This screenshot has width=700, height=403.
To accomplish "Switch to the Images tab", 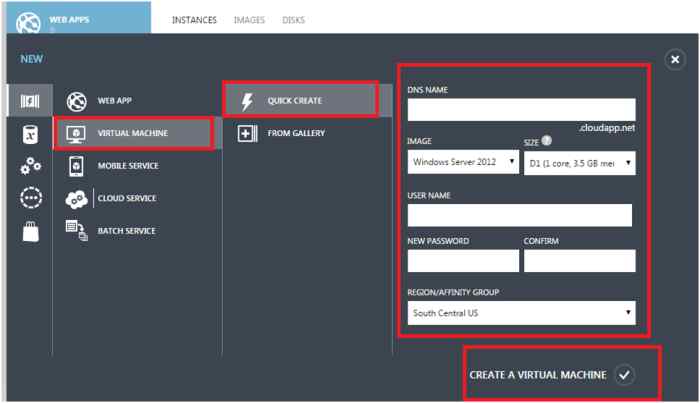I will point(249,20).
